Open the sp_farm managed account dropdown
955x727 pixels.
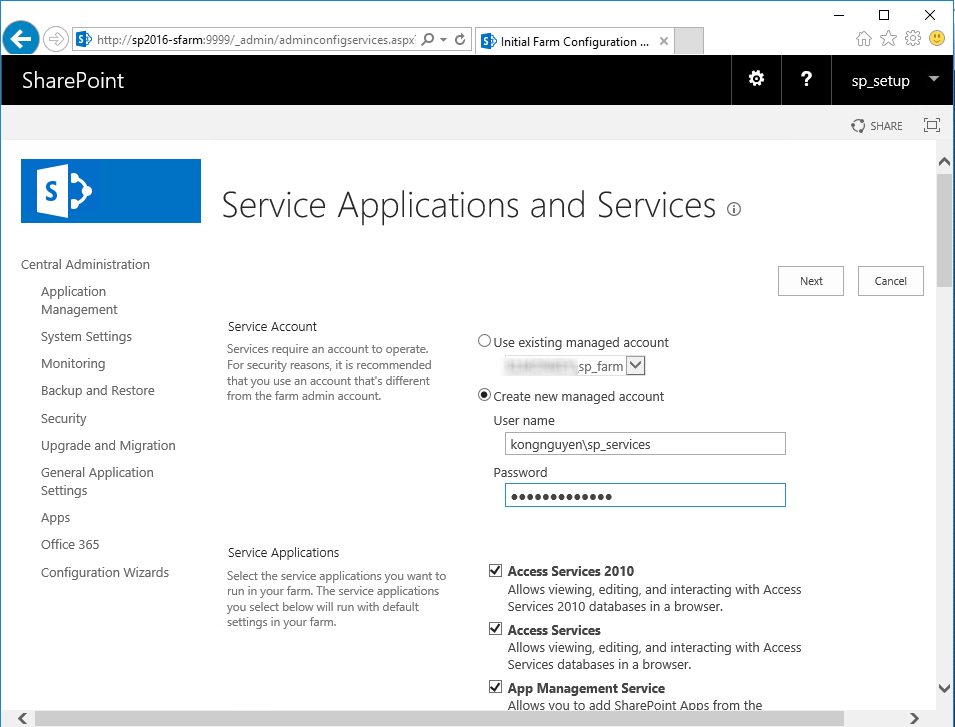[635, 365]
